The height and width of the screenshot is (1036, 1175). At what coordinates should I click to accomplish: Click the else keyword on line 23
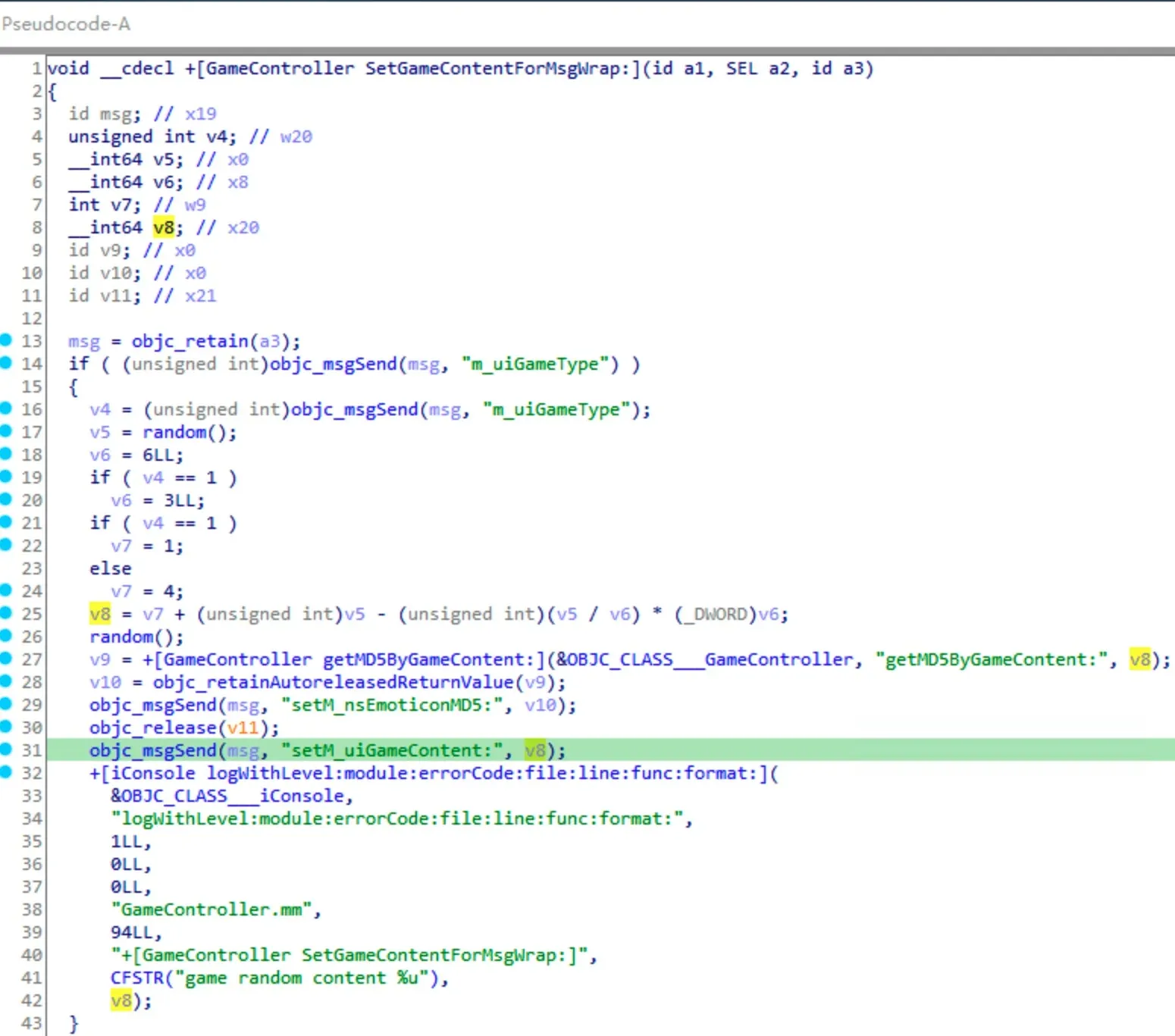(x=111, y=568)
